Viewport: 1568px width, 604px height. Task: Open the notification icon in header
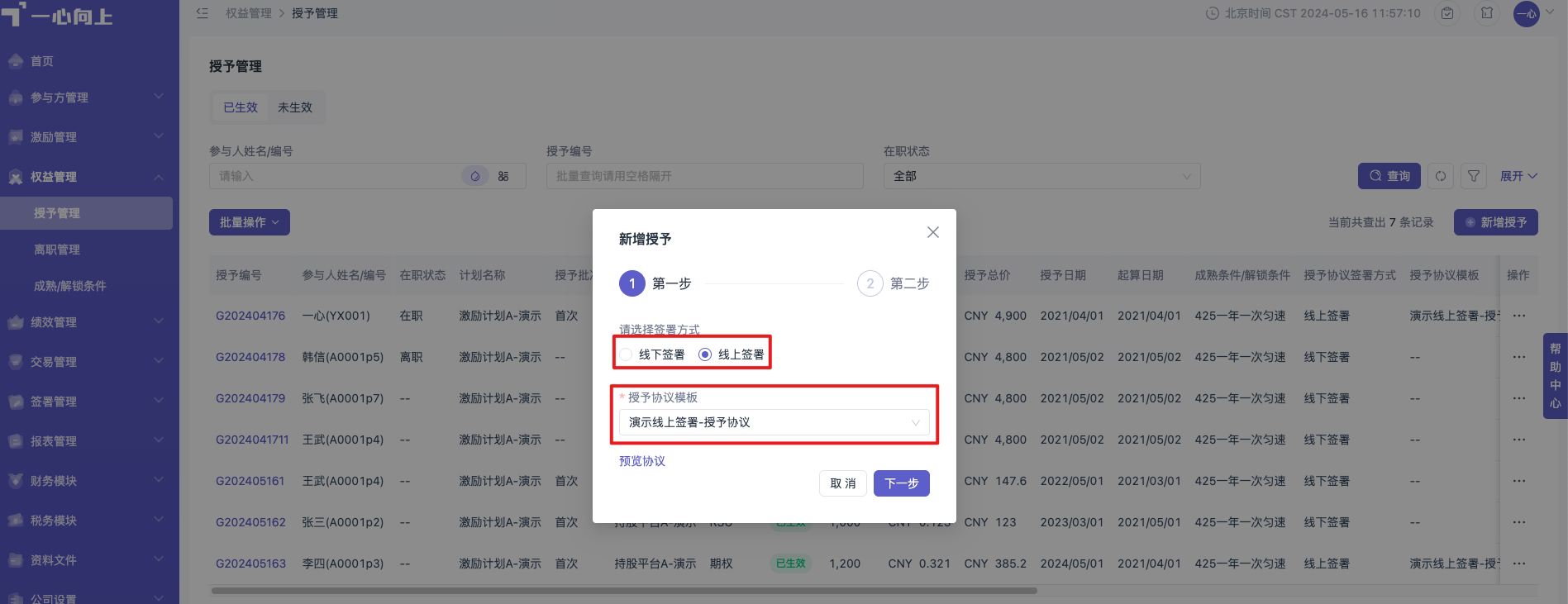pyautogui.click(x=1487, y=13)
